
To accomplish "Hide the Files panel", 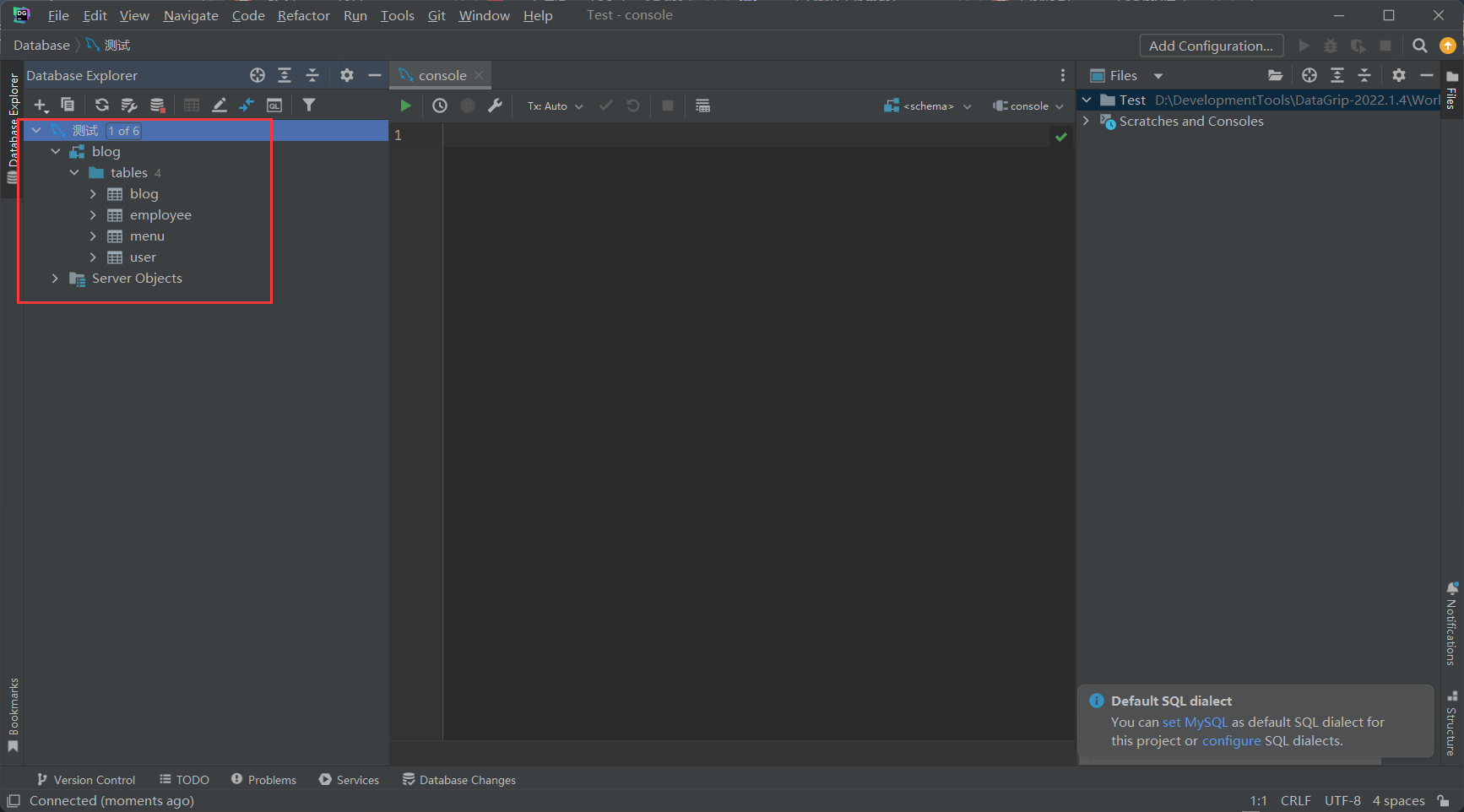I will coord(1427,75).
